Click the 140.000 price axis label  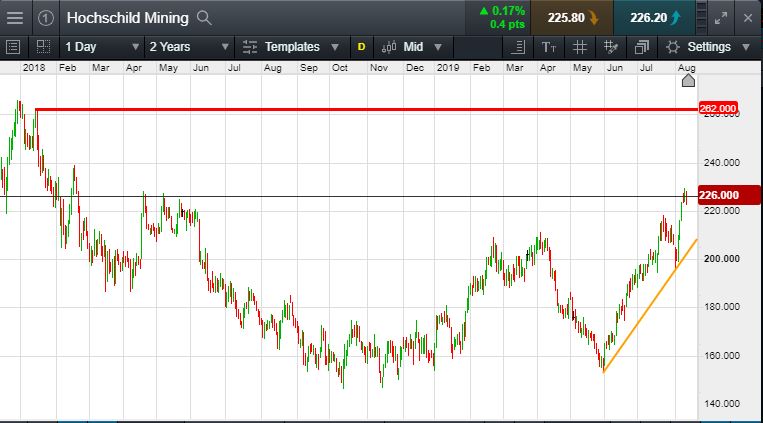722,404
